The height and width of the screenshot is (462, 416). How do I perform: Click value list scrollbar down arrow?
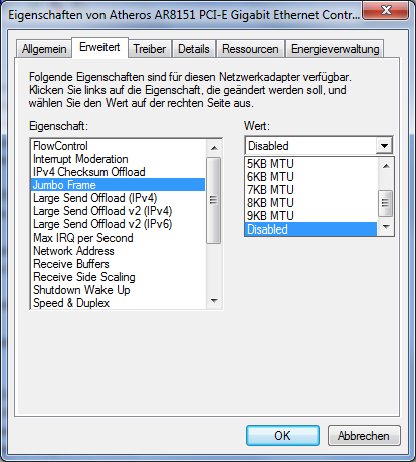(x=386, y=227)
